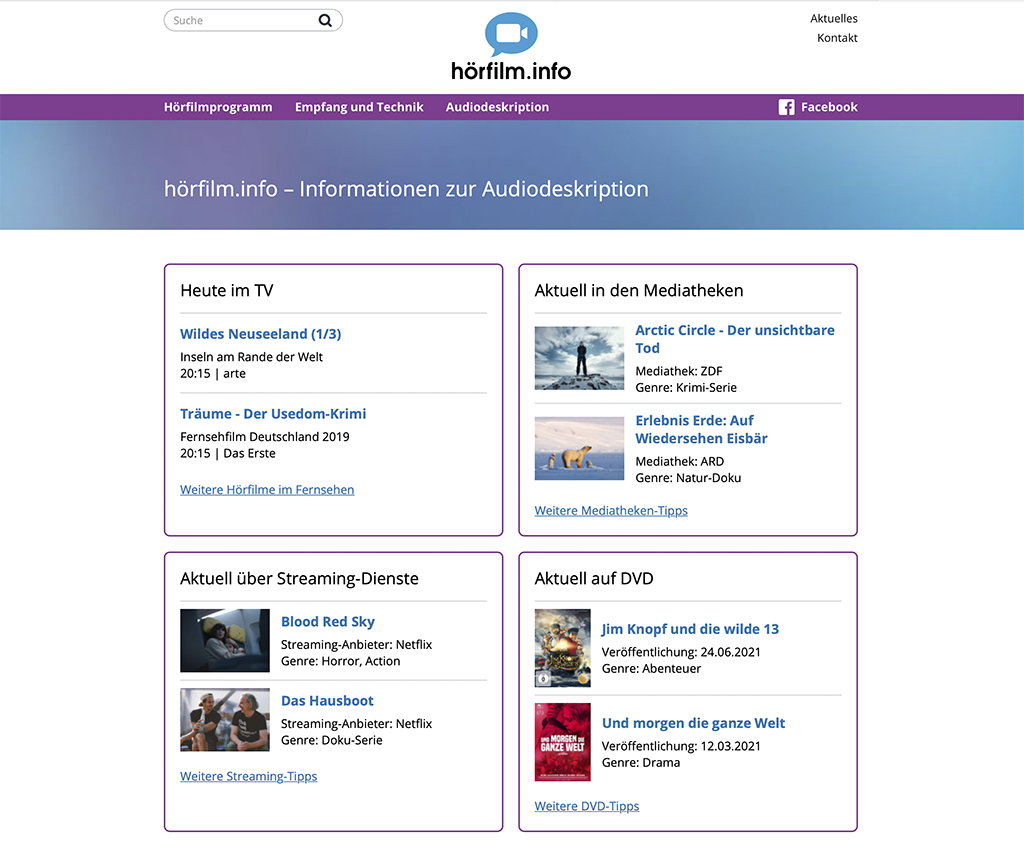Viewport: 1024px width, 847px height.
Task: Focus the Suche search input field
Action: (242, 20)
